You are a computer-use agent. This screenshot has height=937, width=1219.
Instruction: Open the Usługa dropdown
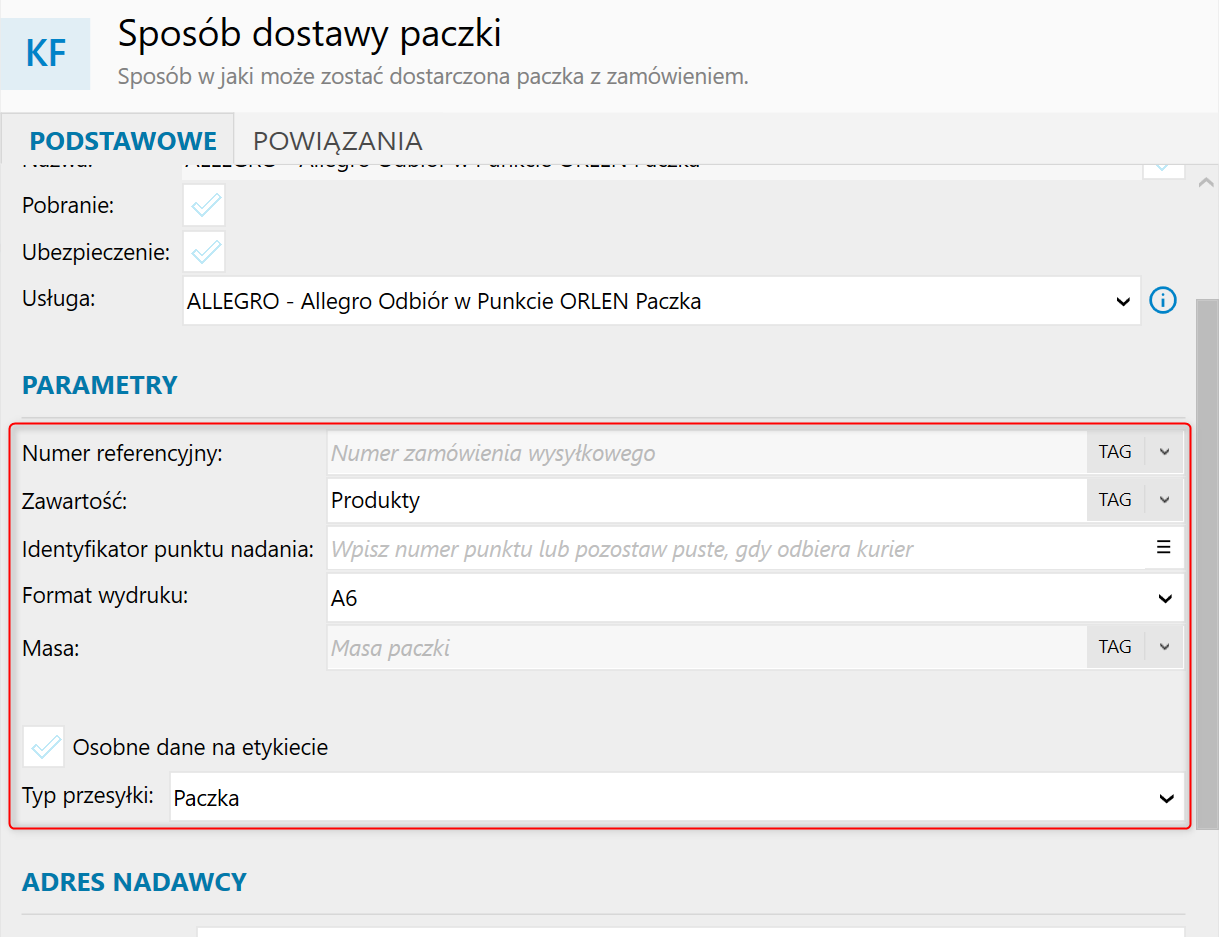1123,301
